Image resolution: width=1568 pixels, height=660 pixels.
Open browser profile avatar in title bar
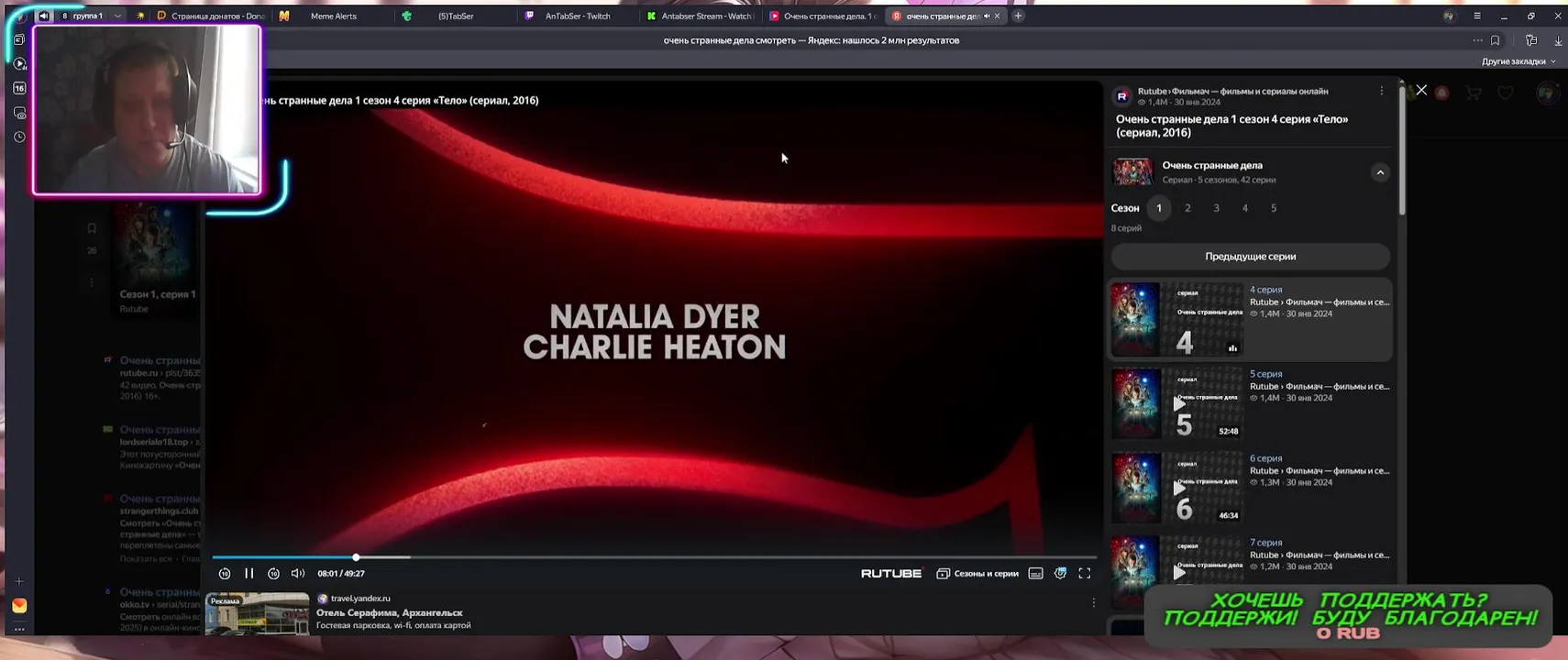(x=1449, y=16)
